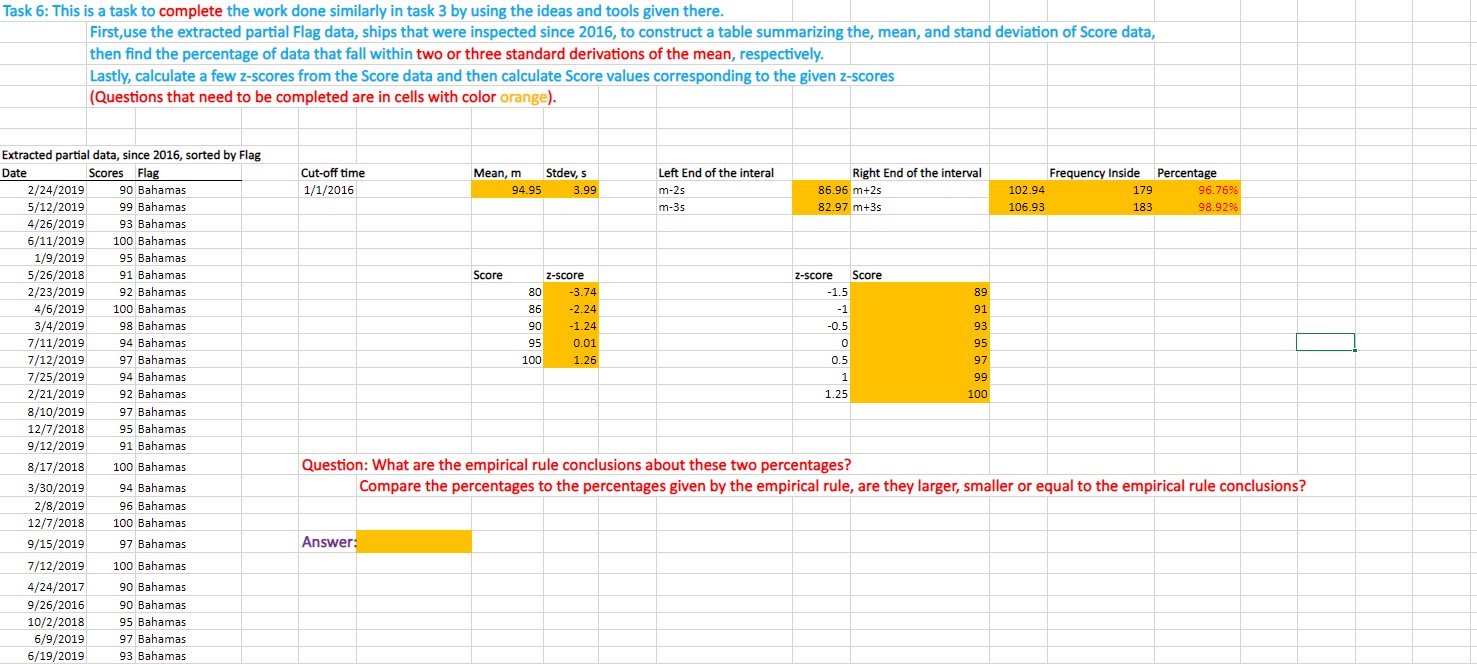This screenshot has width=1477, height=664.
Task: Select the orange Score cell showing 99
Action: [x=920, y=377]
